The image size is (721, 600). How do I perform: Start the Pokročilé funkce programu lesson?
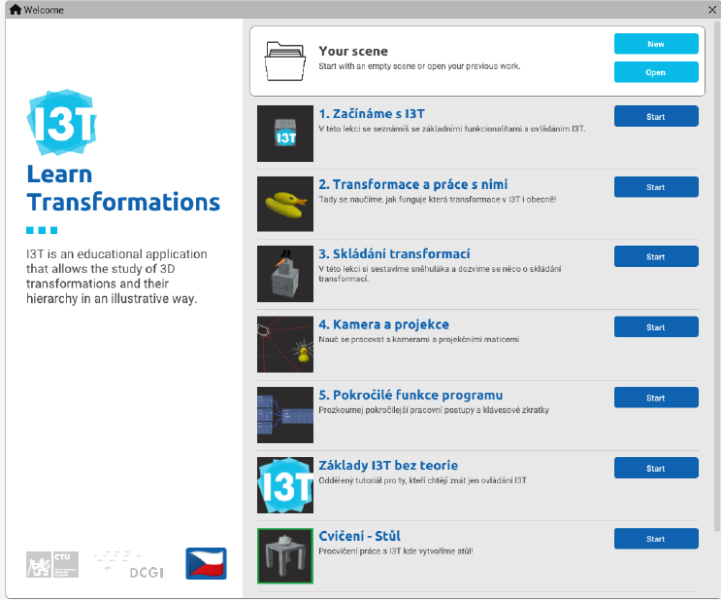[655, 398]
